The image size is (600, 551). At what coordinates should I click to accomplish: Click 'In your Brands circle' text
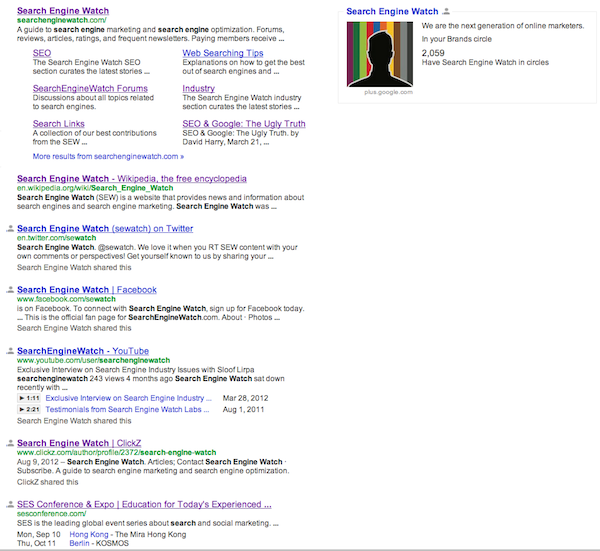tap(457, 39)
